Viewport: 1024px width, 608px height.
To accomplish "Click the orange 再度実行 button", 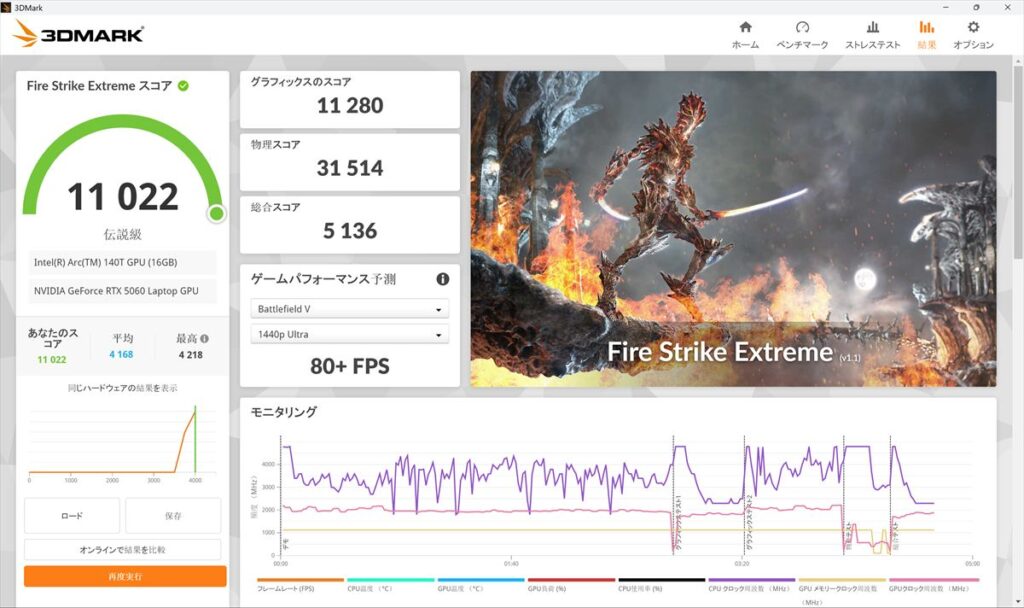I will pos(125,576).
